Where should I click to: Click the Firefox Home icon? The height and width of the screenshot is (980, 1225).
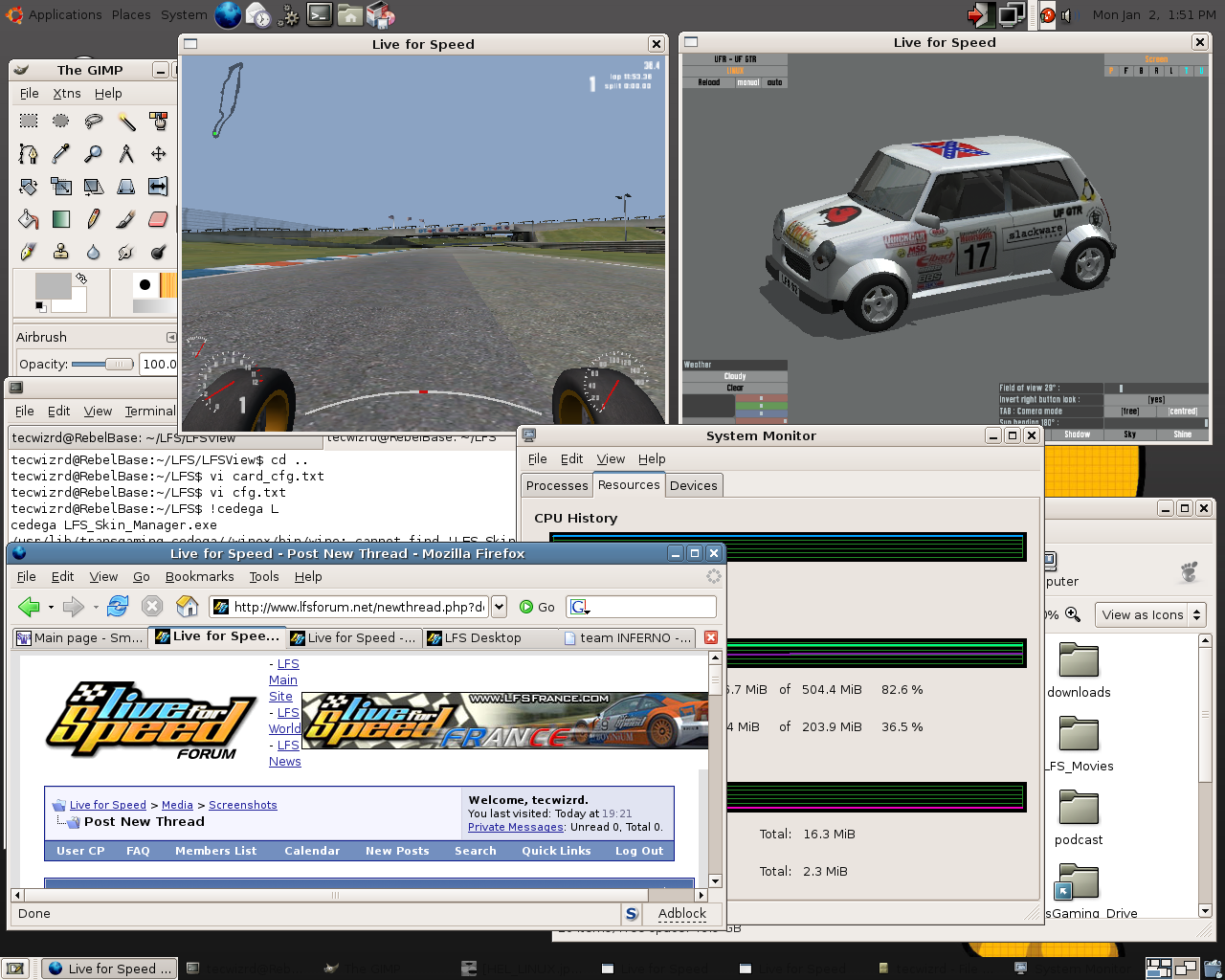[188, 606]
